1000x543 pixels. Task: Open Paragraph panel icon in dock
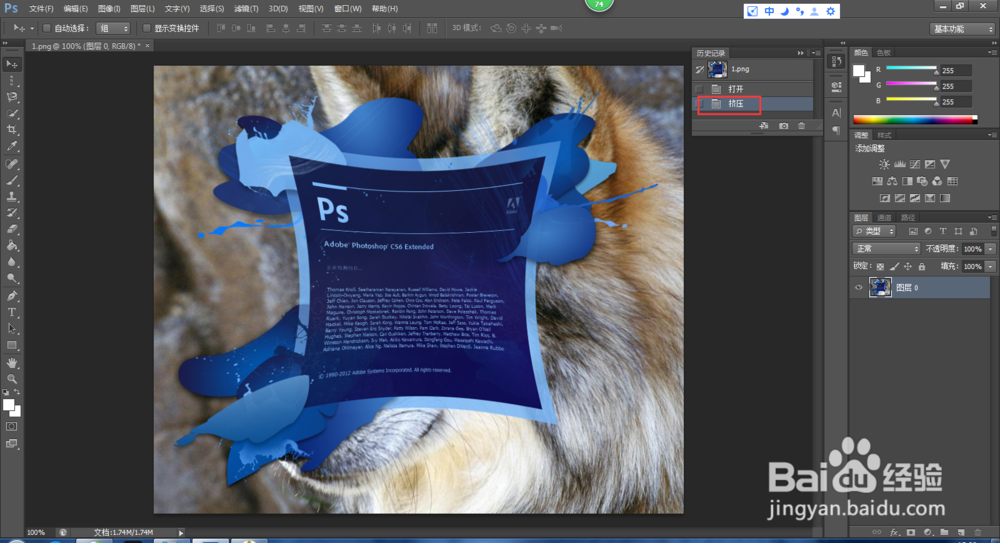[x=835, y=130]
